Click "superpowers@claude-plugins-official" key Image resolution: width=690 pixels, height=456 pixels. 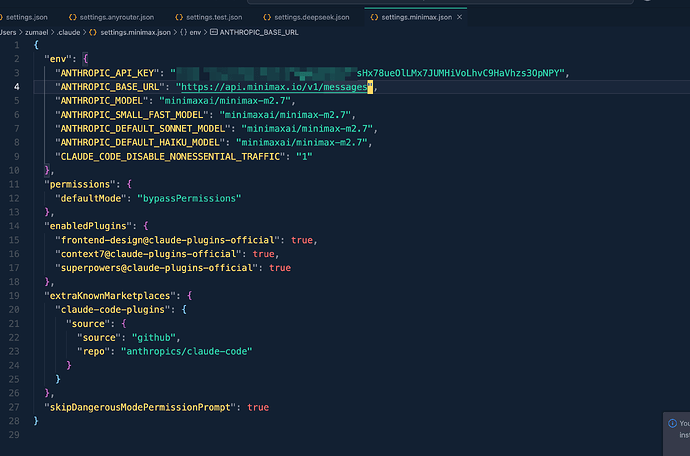[x=156, y=268]
